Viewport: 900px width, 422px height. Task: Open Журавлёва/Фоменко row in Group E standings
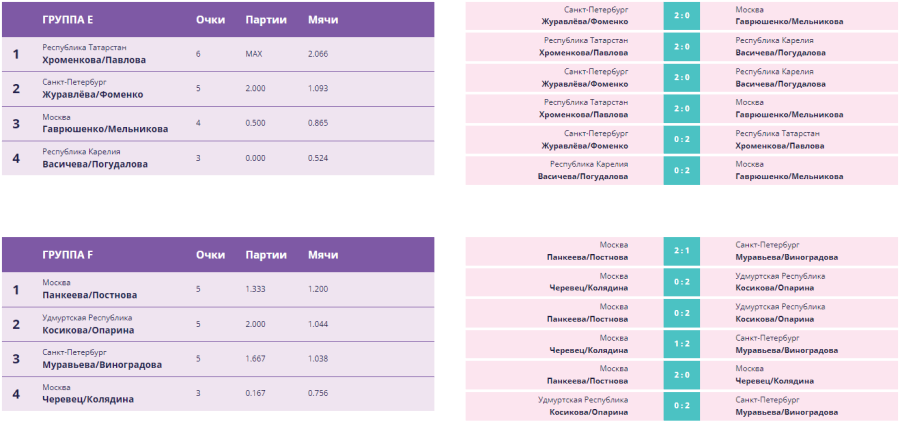pos(93,95)
